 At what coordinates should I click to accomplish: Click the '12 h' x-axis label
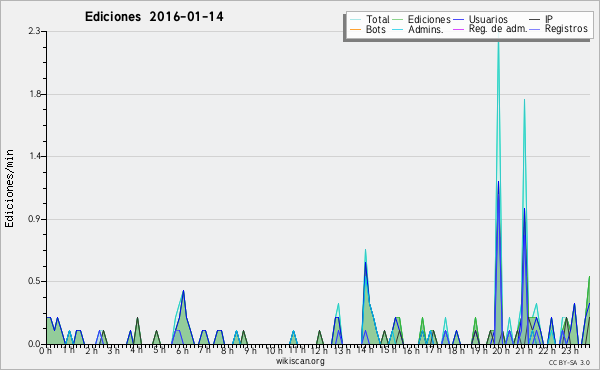click(x=319, y=351)
